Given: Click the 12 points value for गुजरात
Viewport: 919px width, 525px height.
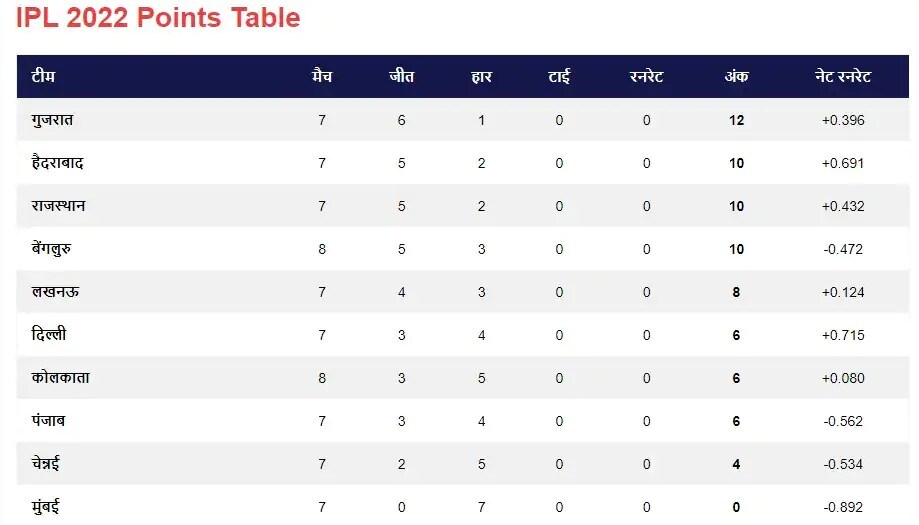Looking at the screenshot, I should (x=736, y=120).
